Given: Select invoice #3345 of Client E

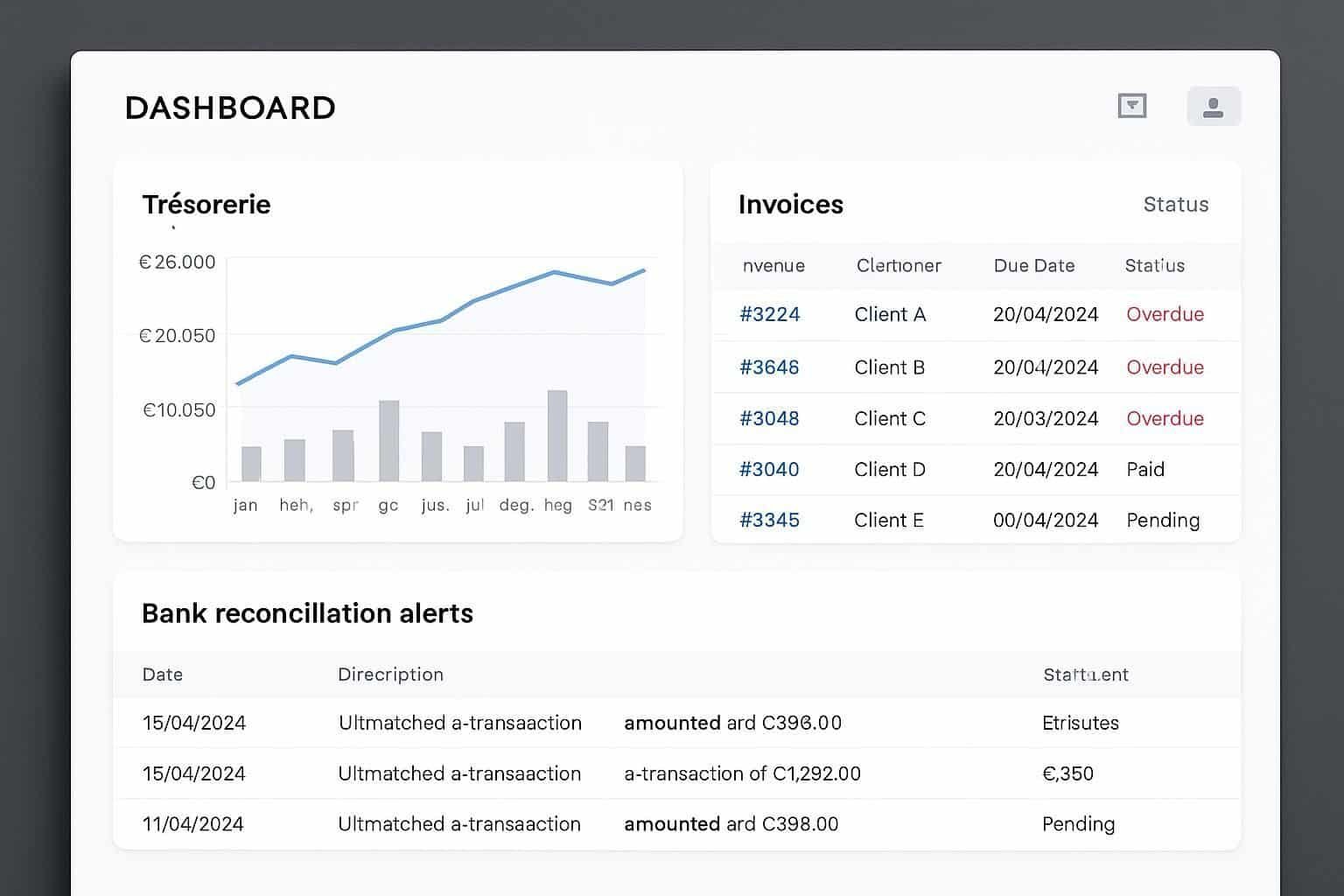Looking at the screenshot, I should (x=770, y=520).
